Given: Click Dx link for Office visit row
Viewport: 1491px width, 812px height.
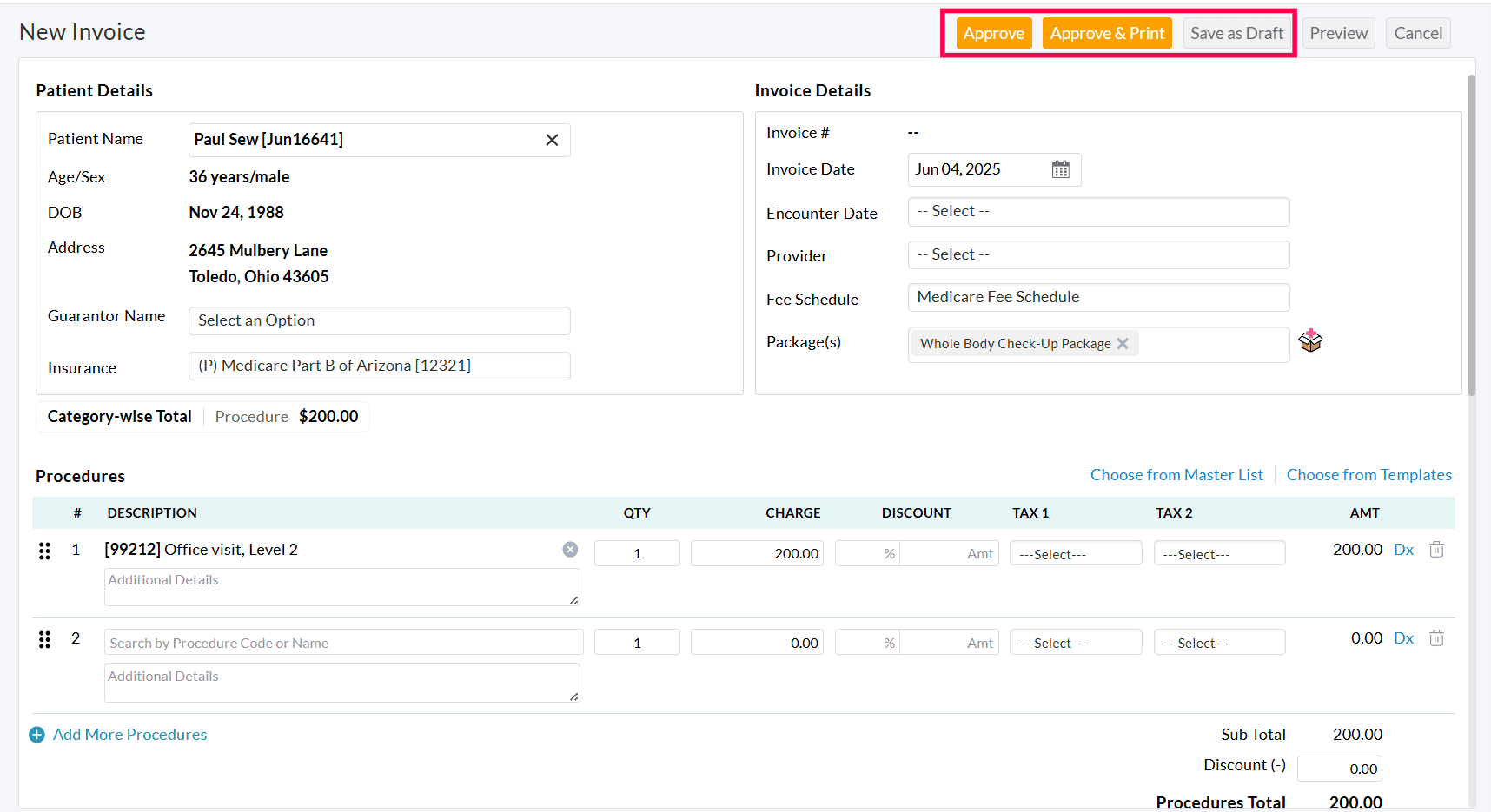Looking at the screenshot, I should coord(1403,550).
